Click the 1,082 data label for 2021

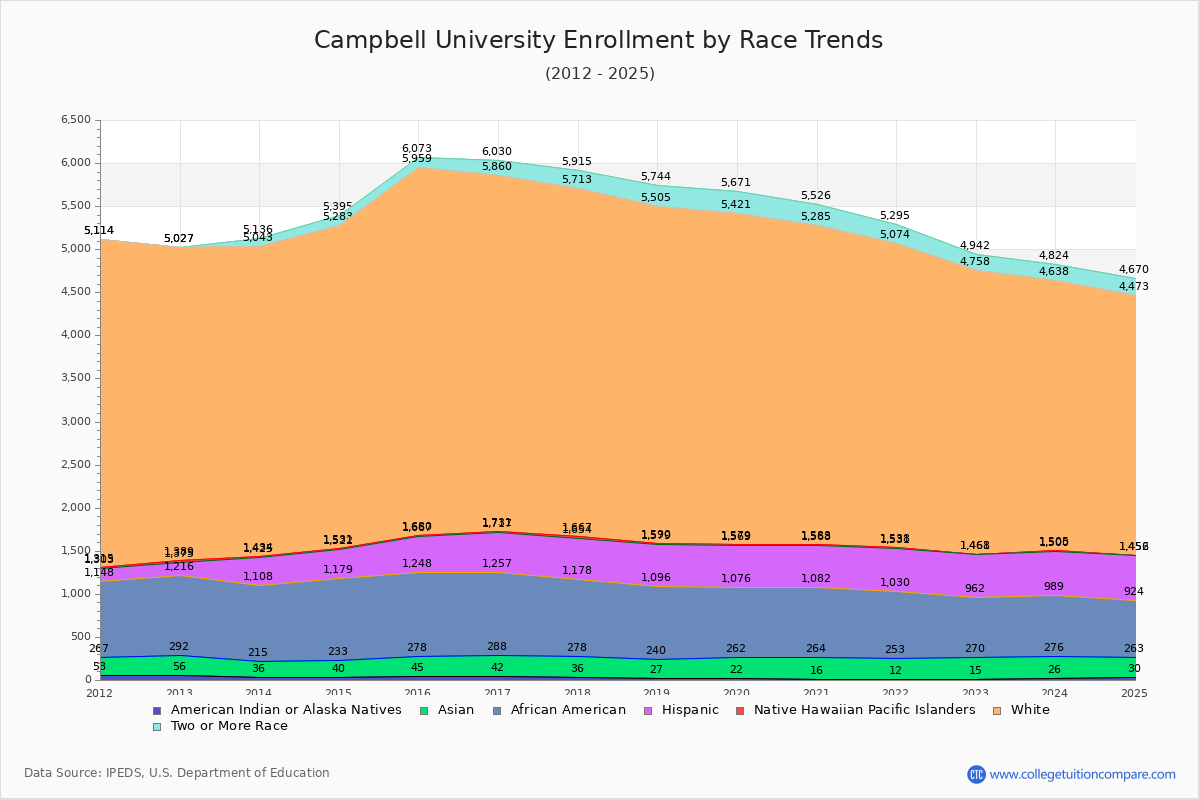[816, 578]
